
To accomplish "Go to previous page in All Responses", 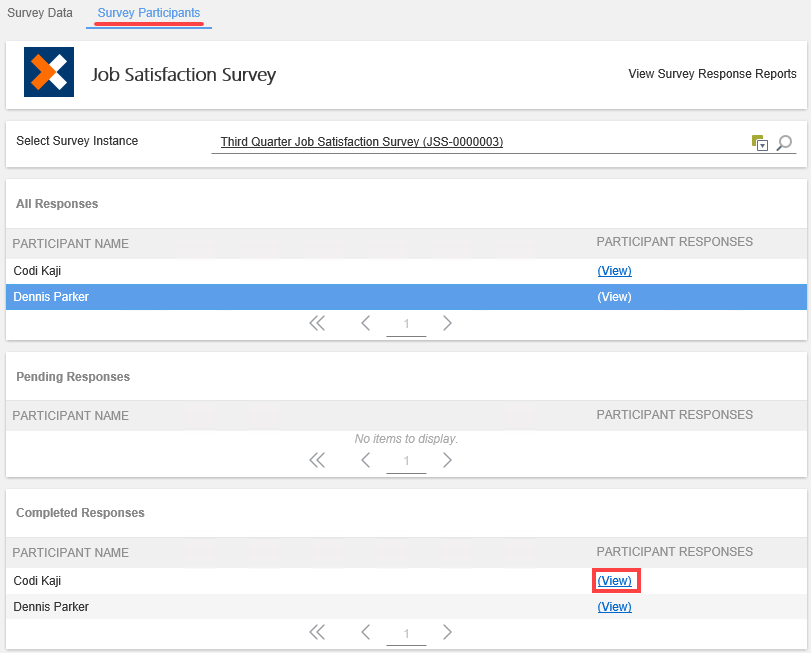I will click(x=366, y=323).
